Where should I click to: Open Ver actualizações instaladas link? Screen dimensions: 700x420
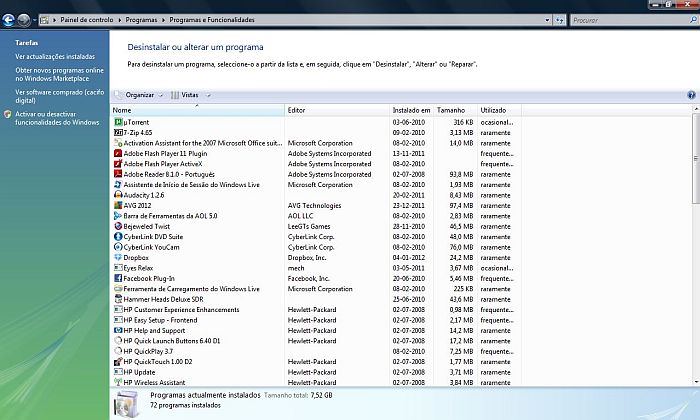pyautogui.click(x=55, y=57)
